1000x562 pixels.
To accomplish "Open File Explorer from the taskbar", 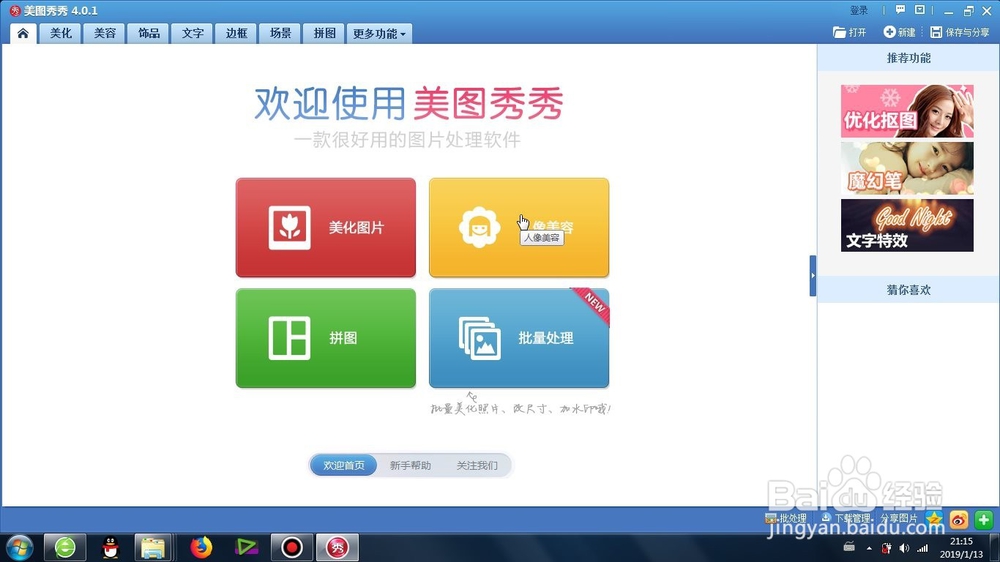I will [x=153, y=547].
